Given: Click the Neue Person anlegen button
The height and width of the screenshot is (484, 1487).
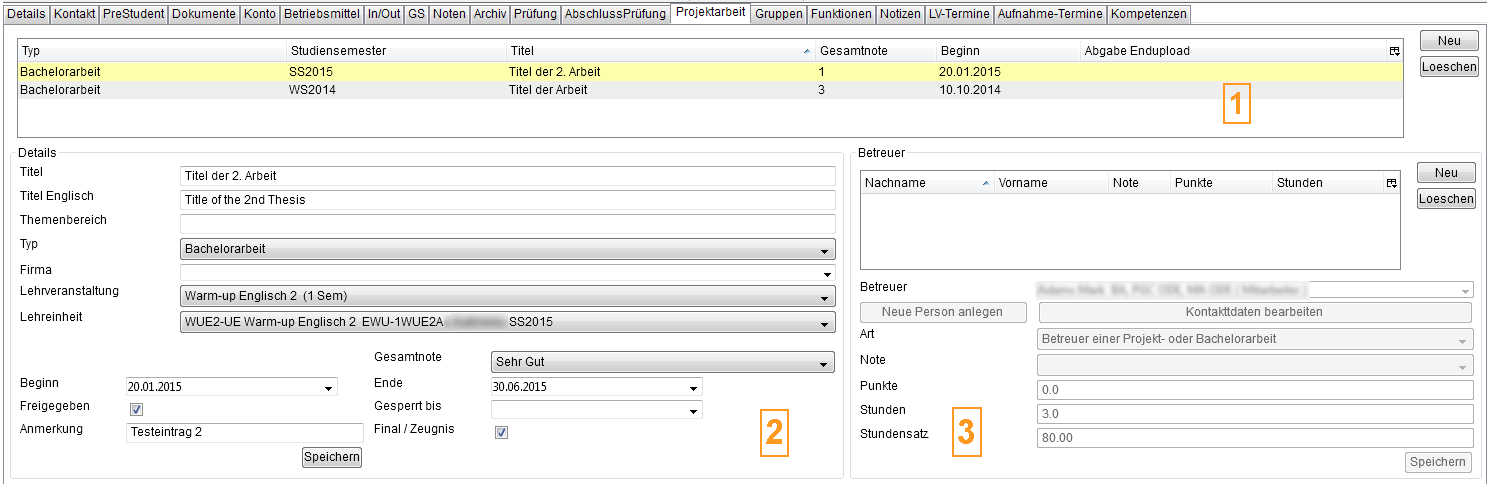Looking at the screenshot, I should [x=942, y=312].
